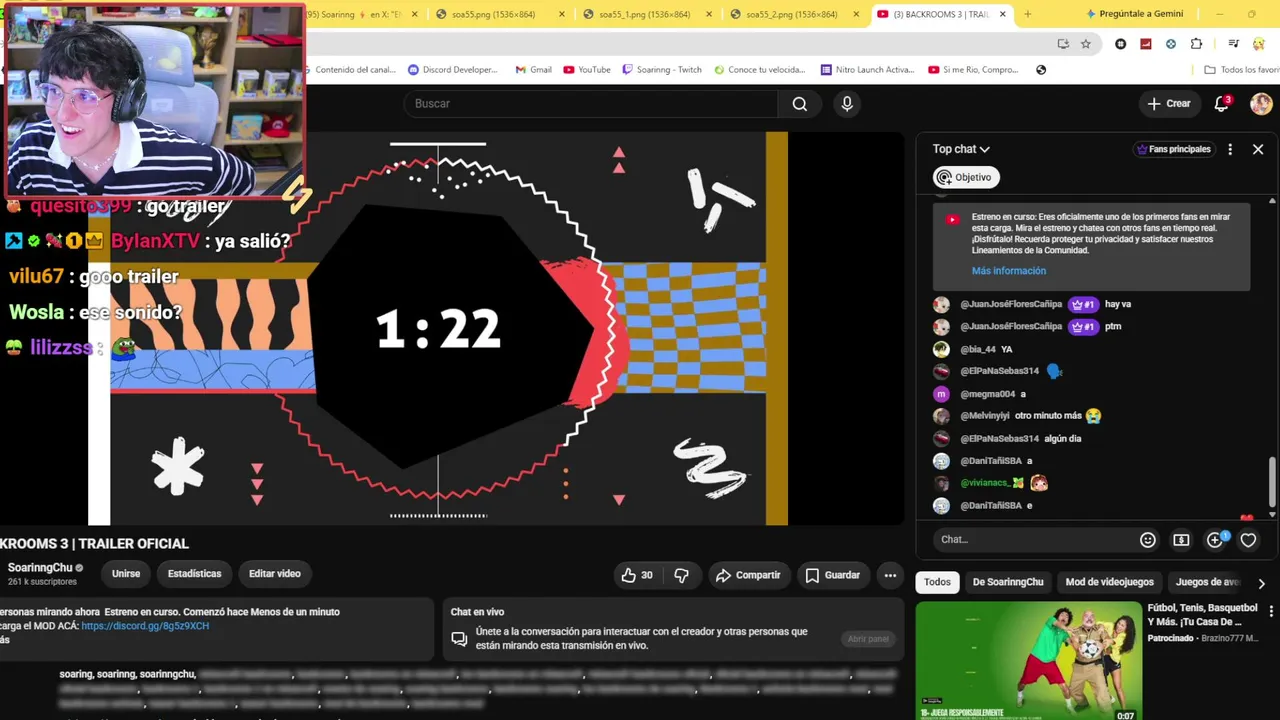Viewport: 1280px width, 720px height.
Task: Open the Discord Developer bookmark
Action: pyautogui.click(x=453, y=70)
